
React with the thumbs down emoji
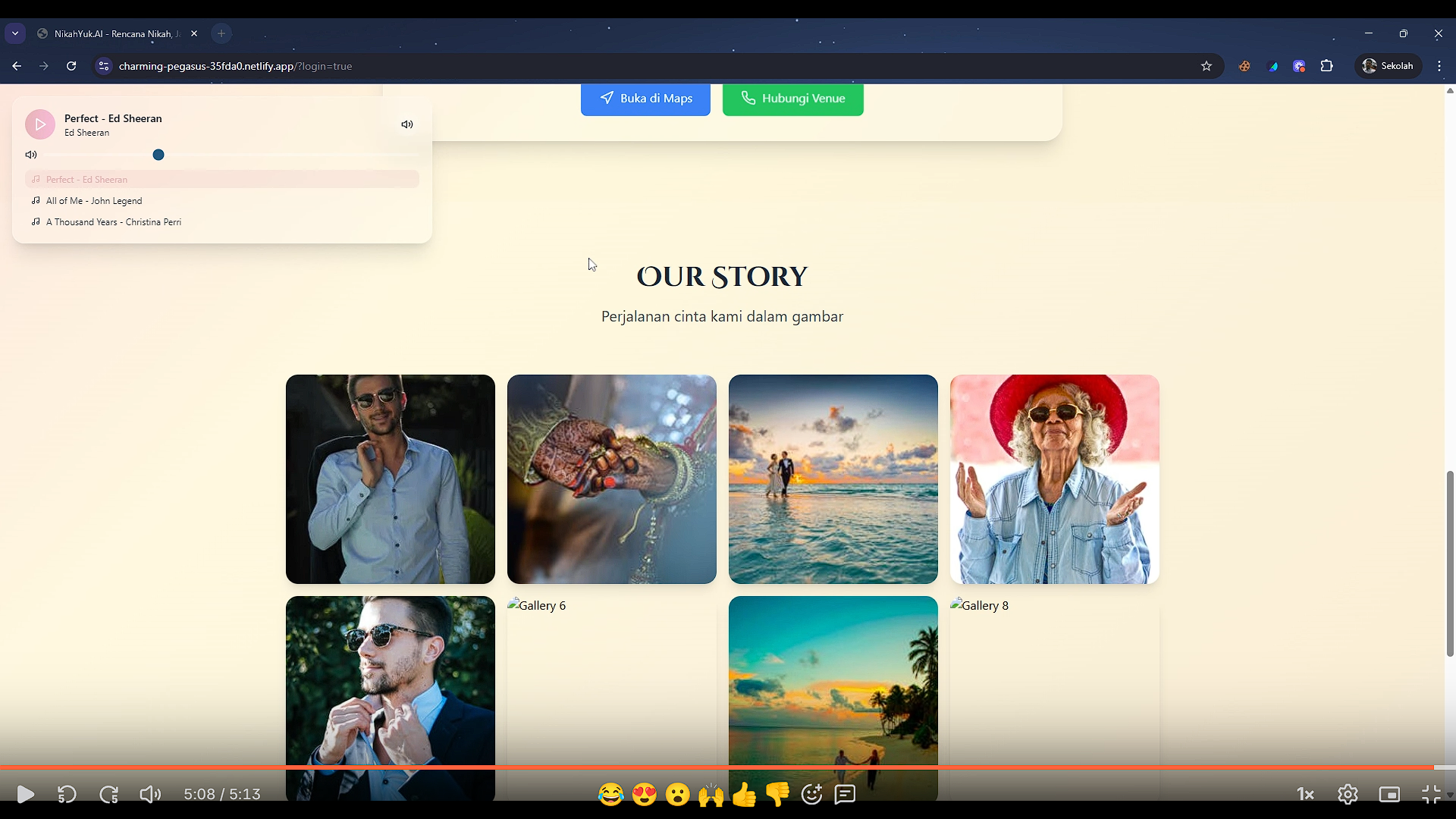[777, 794]
